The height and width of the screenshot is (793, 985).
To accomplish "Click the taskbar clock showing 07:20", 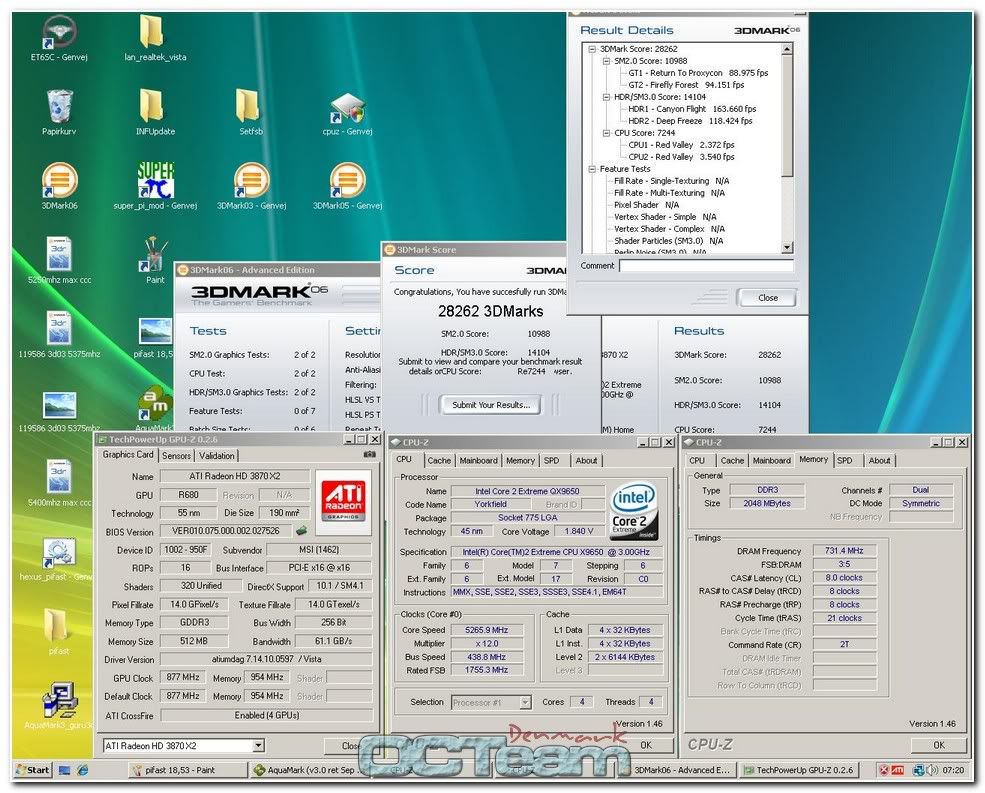I will 953,770.
